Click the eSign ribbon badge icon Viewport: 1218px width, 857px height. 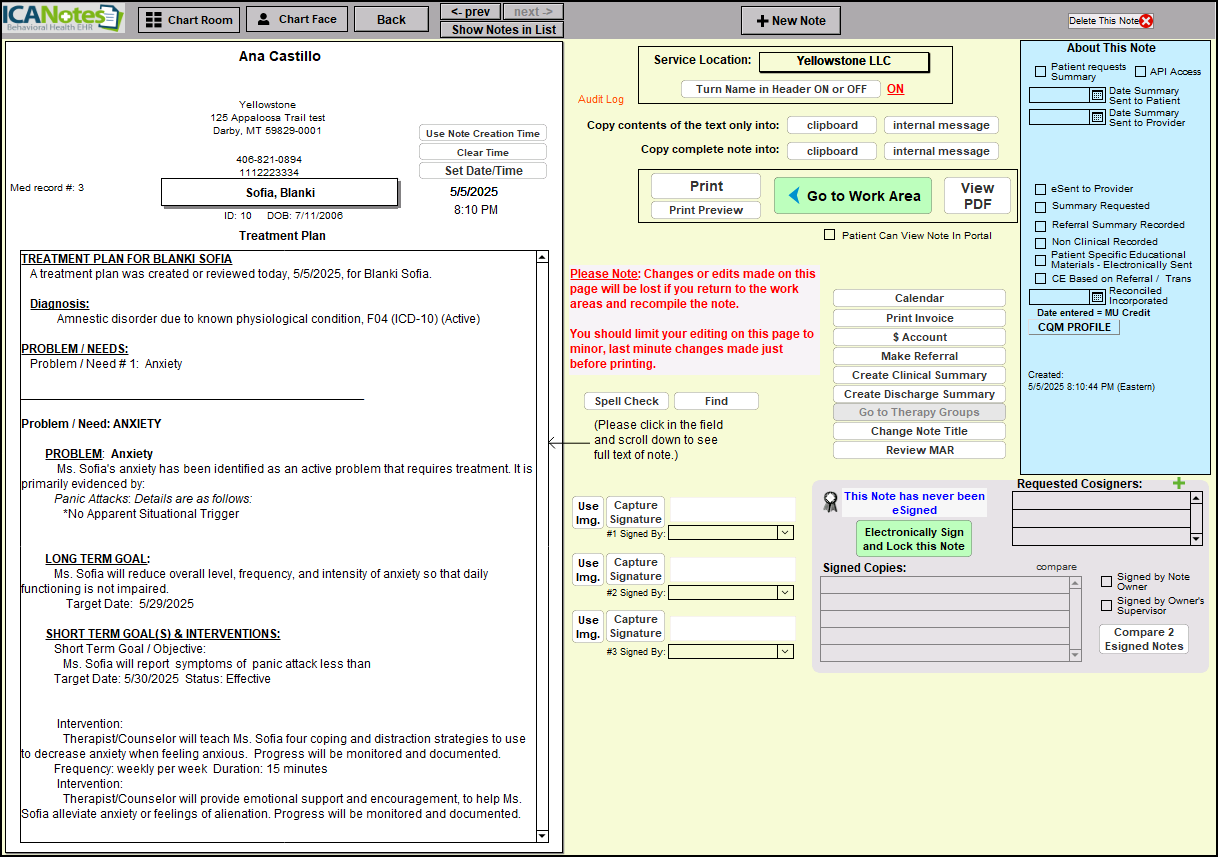(x=830, y=502)
